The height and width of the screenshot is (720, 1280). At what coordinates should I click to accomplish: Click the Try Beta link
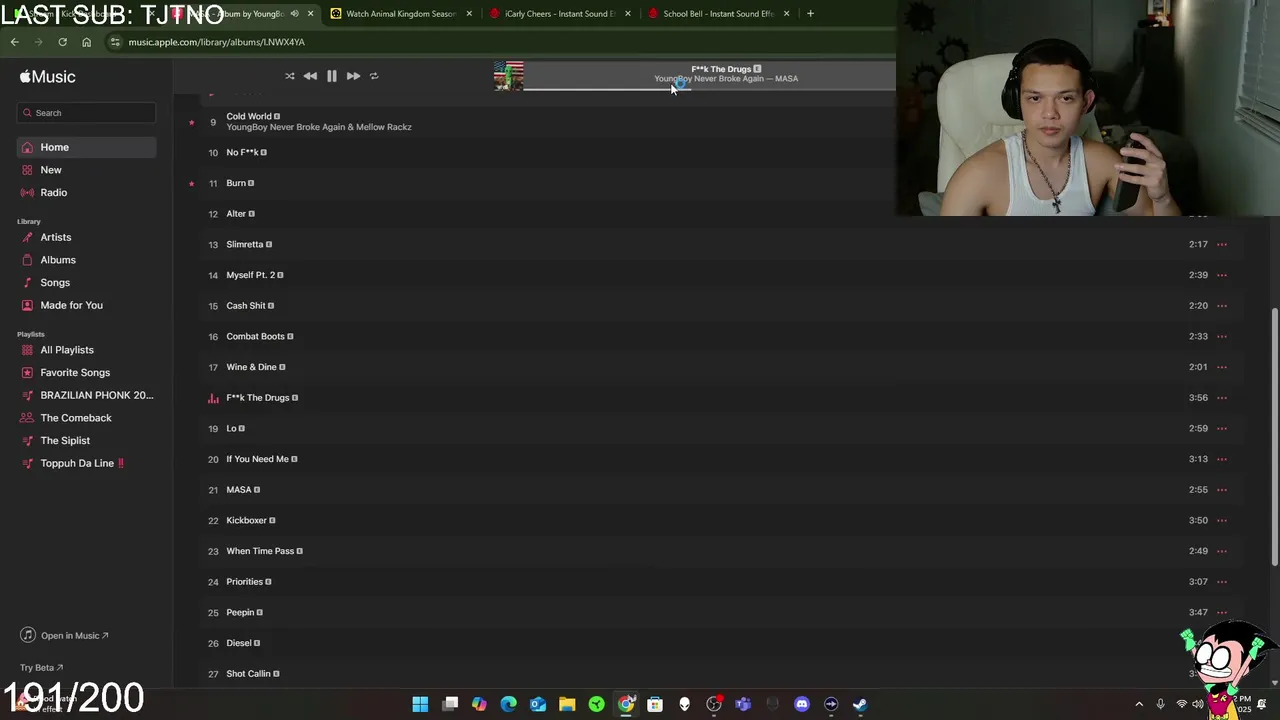click(41, 668)
